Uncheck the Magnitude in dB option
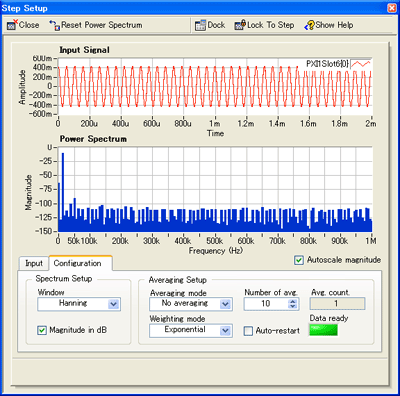The image size is (400, 396). (42, 330)
